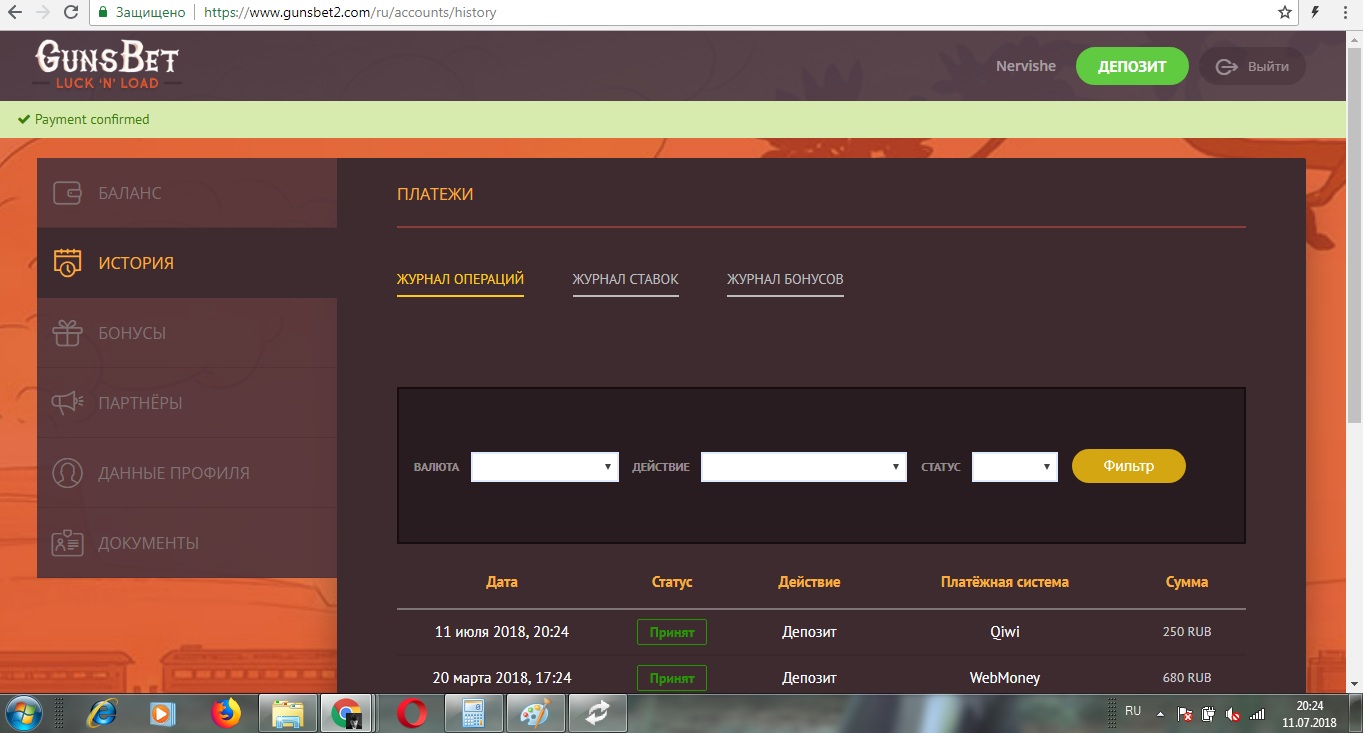Image resolution: width=1363 pixels, height=733 pixels.
Task: Open Бонусы in the sidebar menu
Action: (187, 333)
